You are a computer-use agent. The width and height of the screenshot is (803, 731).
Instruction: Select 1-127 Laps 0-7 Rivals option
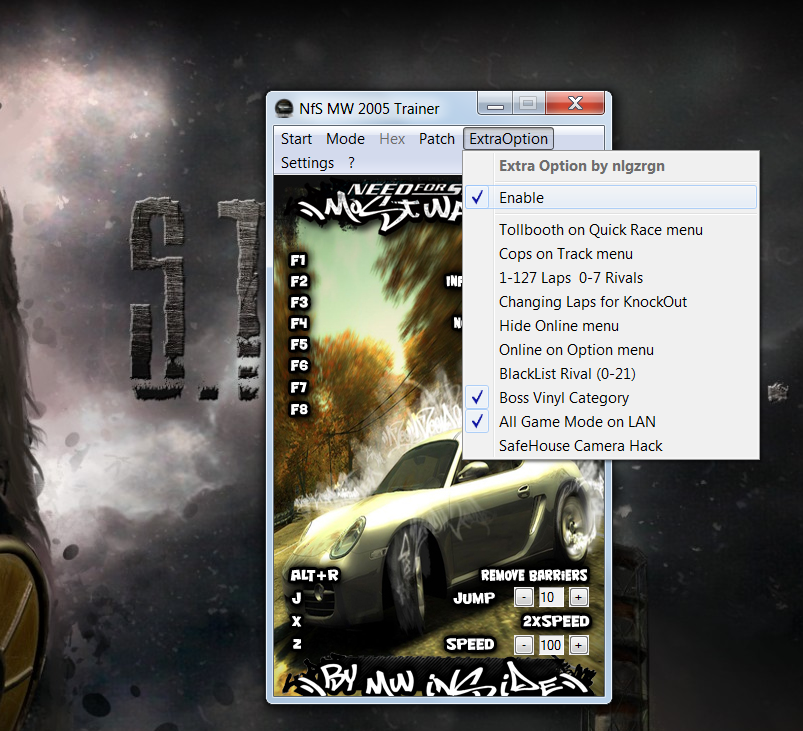click(x=610, y=278)
